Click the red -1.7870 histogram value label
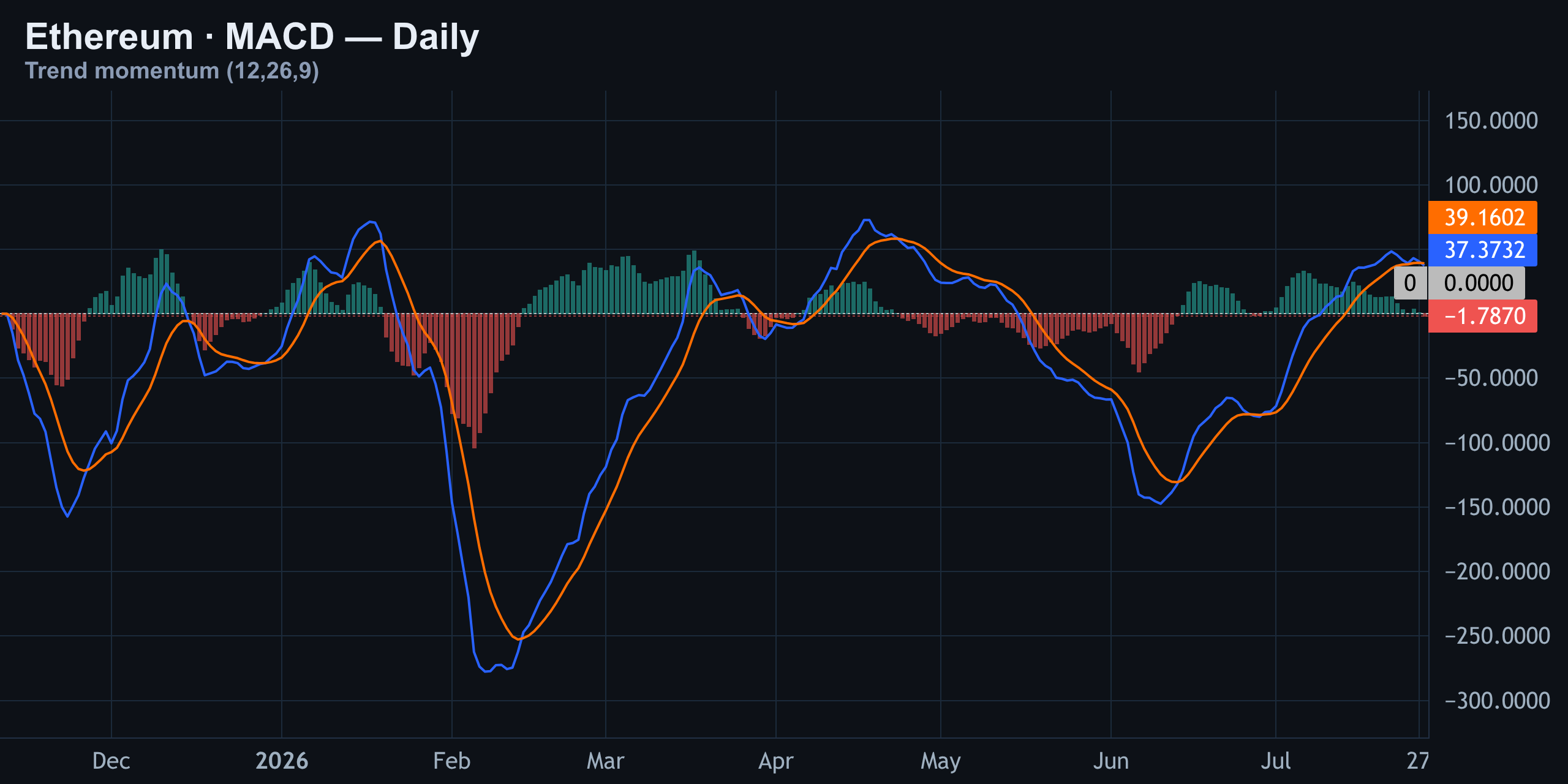This screenshot has height=784, width=1568. (x=1482, y=316)
